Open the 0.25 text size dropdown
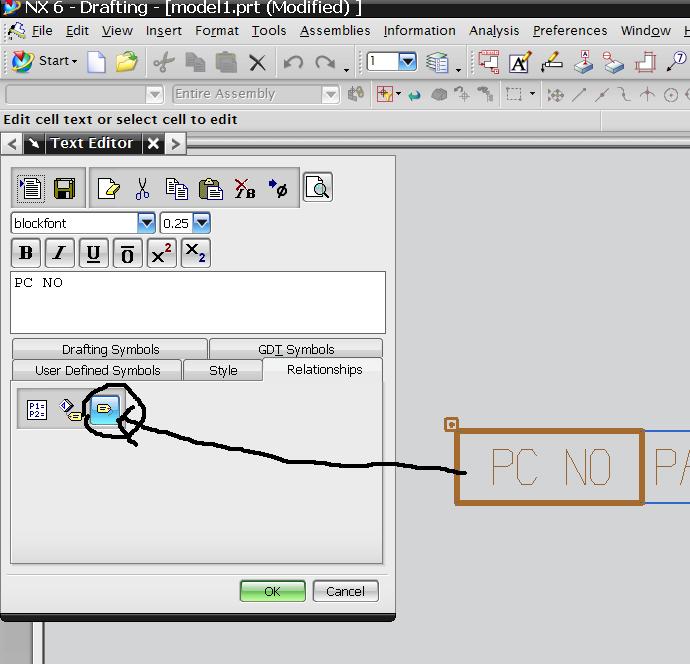This screenshot has height=664, width=690. coord(202,223)
